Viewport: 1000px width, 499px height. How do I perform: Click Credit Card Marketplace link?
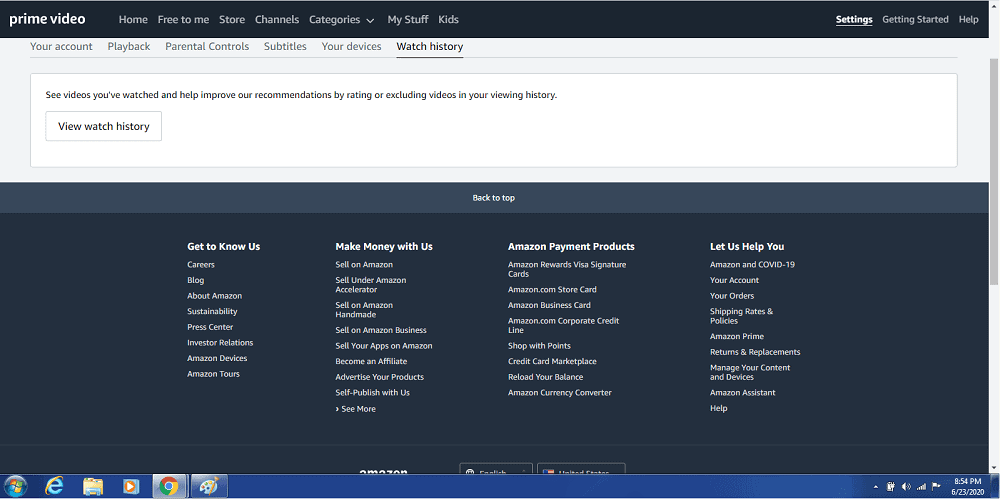click(x=552, y=362)
